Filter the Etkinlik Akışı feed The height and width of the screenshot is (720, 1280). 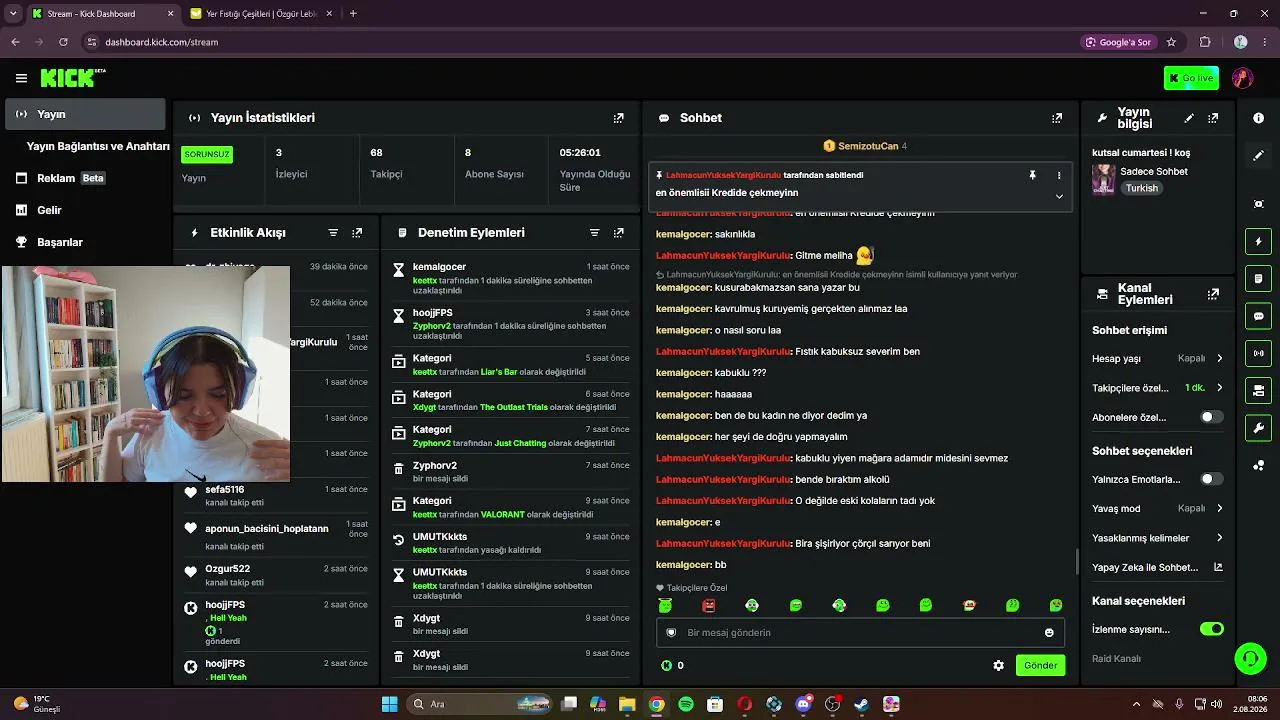(333, 233)
